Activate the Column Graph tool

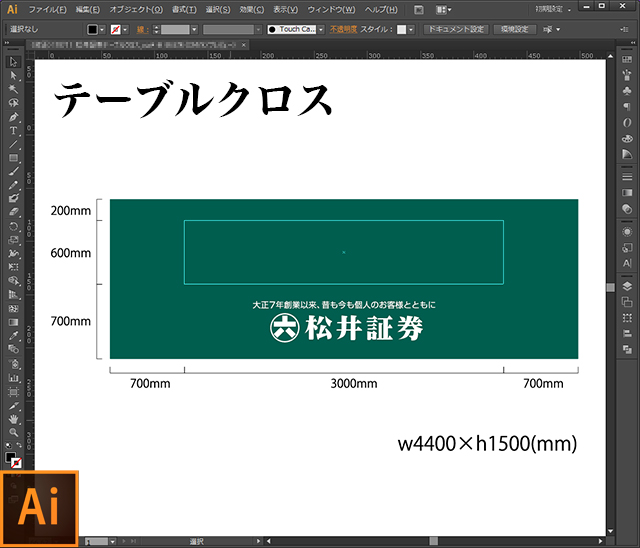tap(13, 377)
